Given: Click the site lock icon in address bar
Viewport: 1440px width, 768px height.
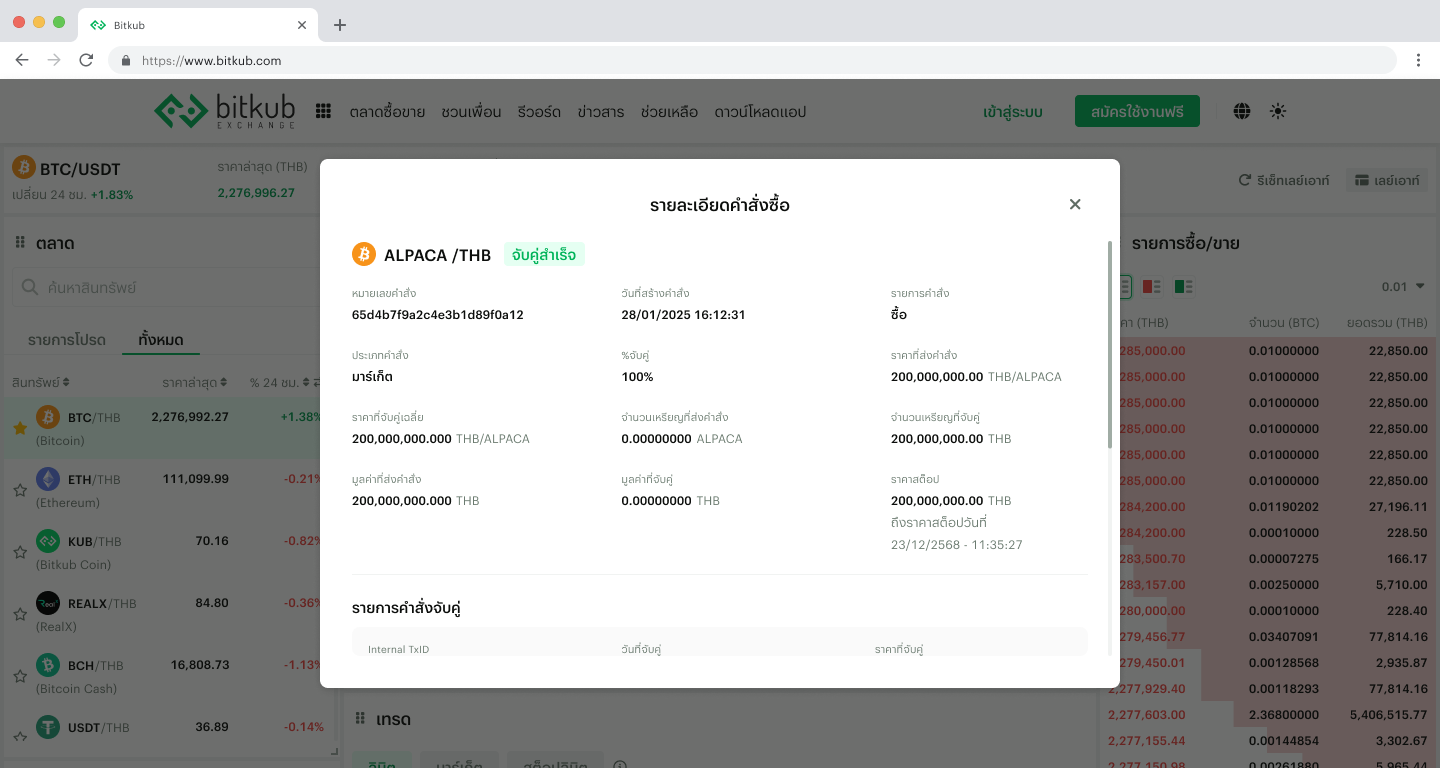Looking at the screenshot, I should coord(126,60).
